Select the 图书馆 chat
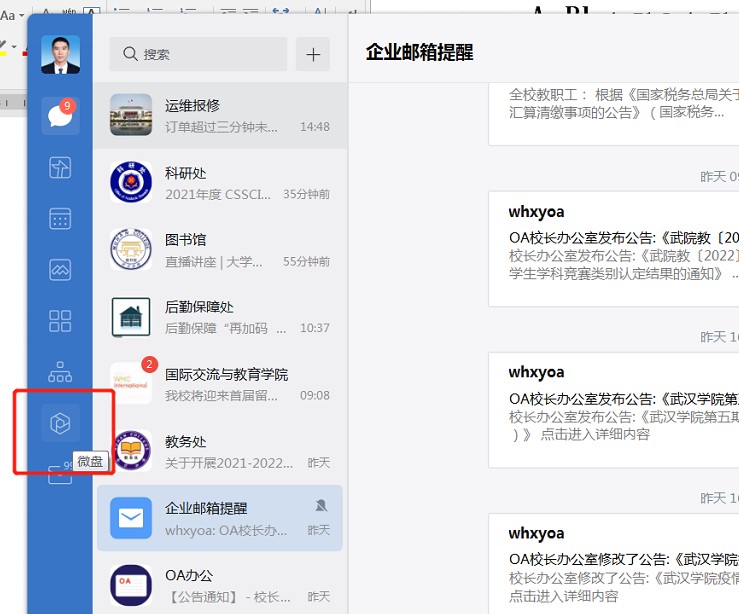The width and height of the screenshot is (739, 614). [220, 250]
